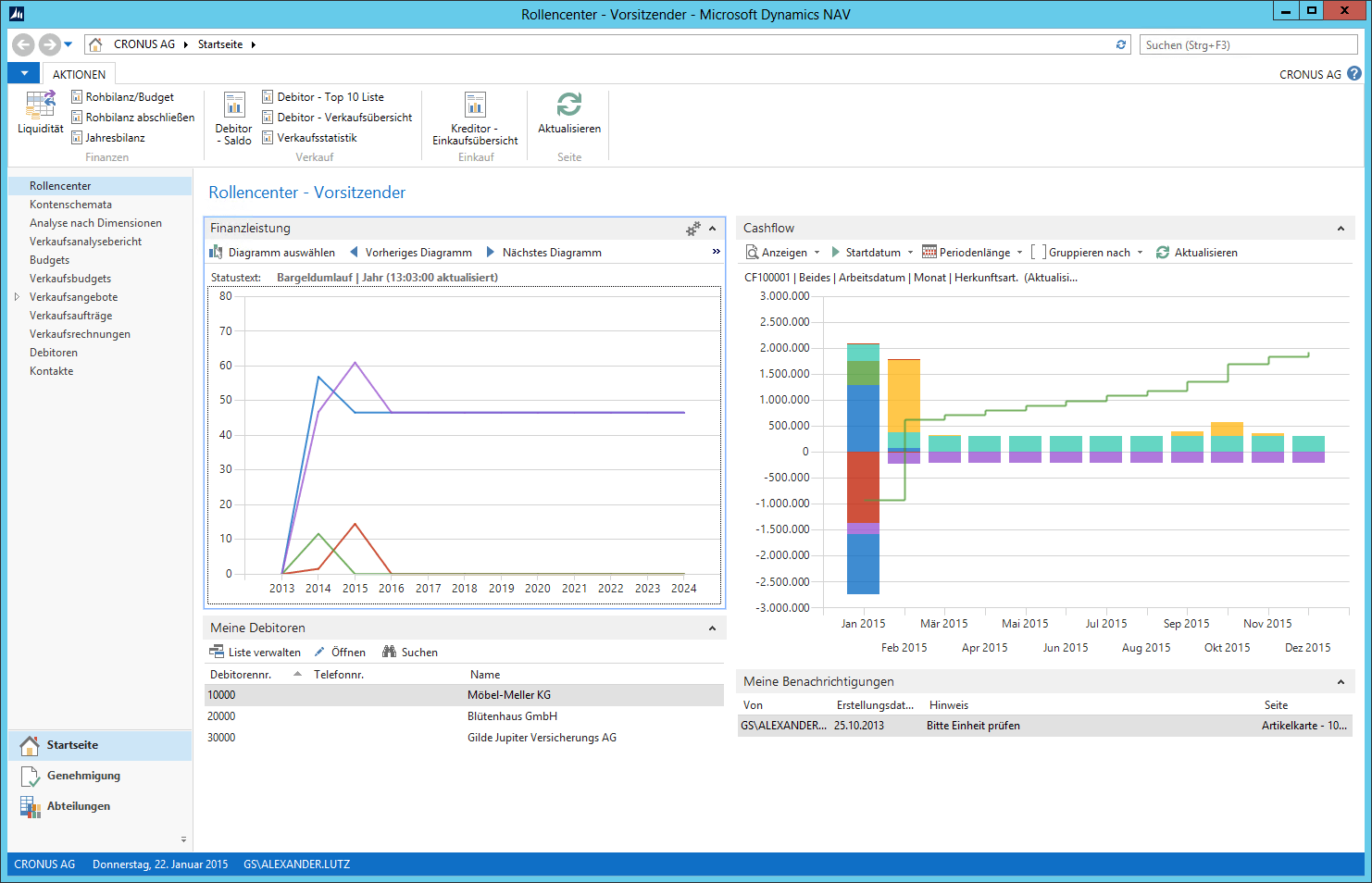Click the home icon in the address bar
Screen dimensions: 1372x883
click(95, 44)
